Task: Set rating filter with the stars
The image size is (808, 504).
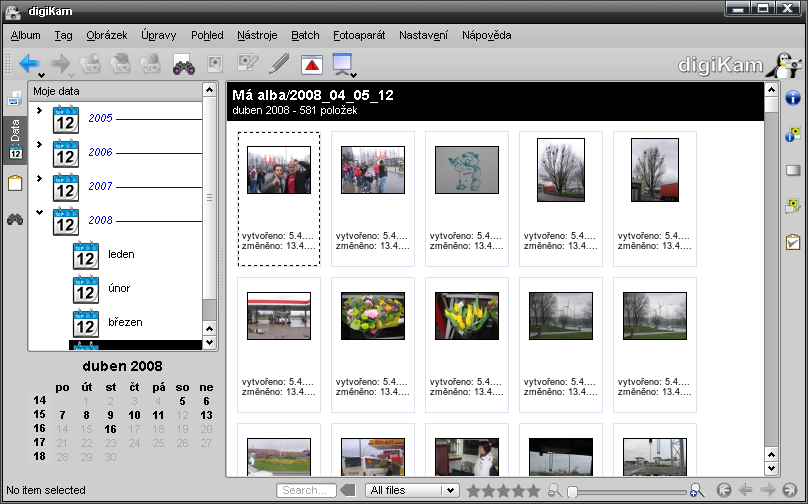Action: pos(503,491)
